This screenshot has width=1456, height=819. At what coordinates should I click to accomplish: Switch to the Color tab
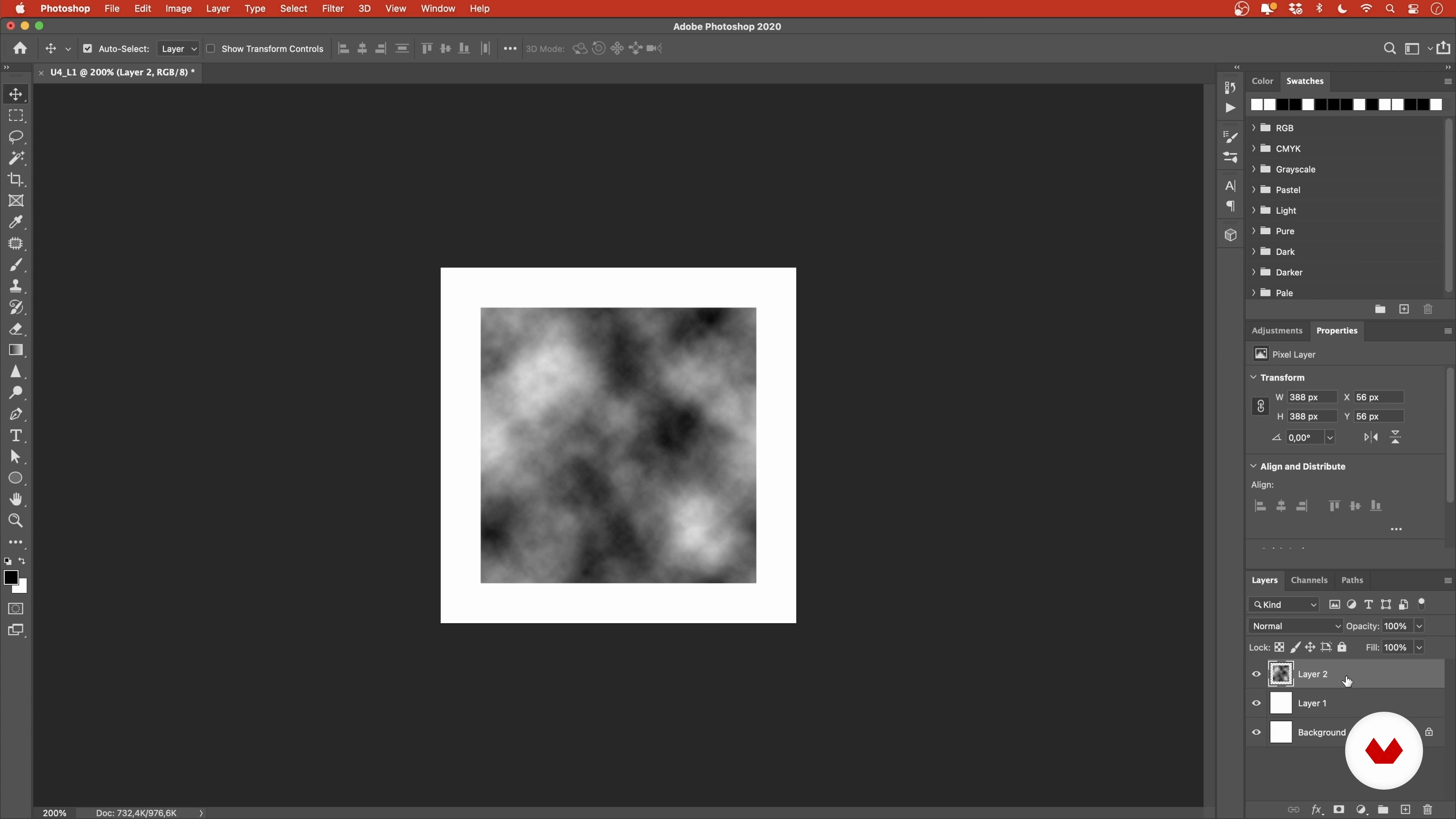pos(1262,81)
